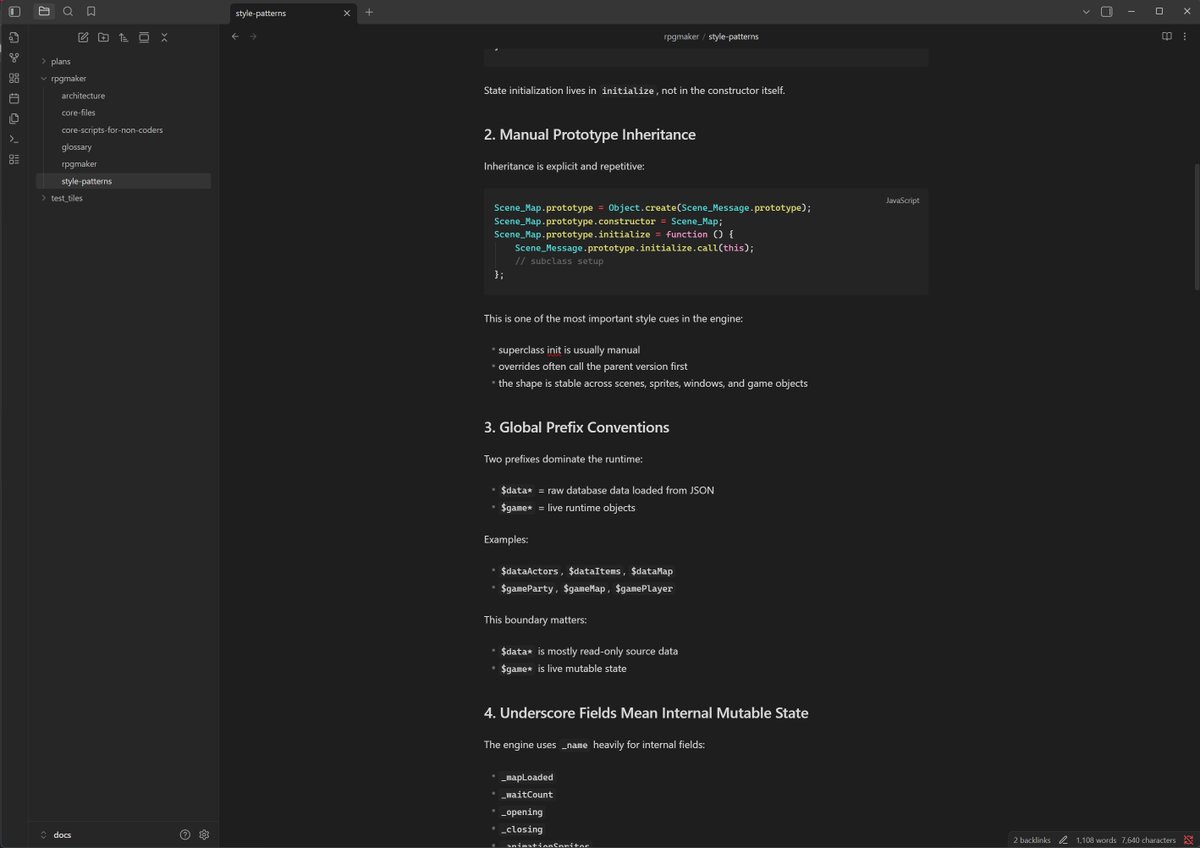Open settings gear icon
The image size is (1200, 848).
coord(204,834)
